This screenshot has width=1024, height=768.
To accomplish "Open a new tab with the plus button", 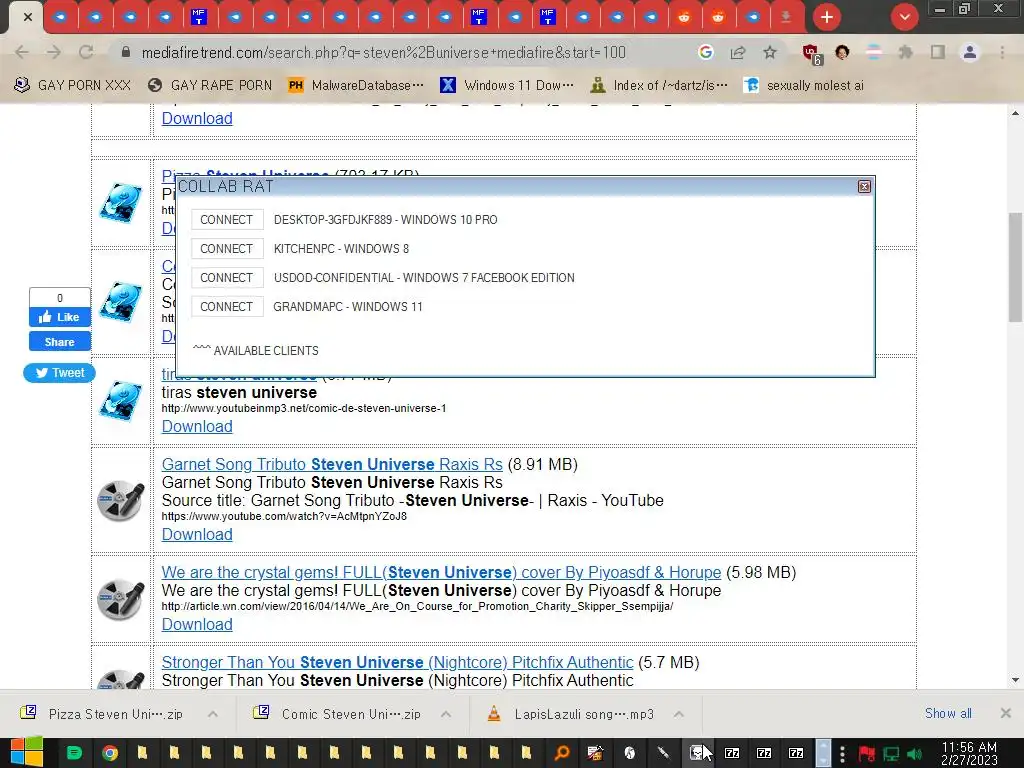I will point(827,17).
